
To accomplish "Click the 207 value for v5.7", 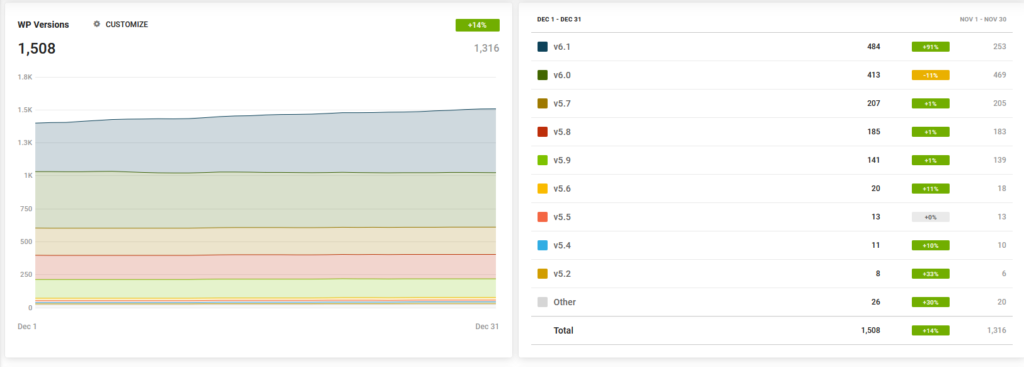I will tap(873, 103).
